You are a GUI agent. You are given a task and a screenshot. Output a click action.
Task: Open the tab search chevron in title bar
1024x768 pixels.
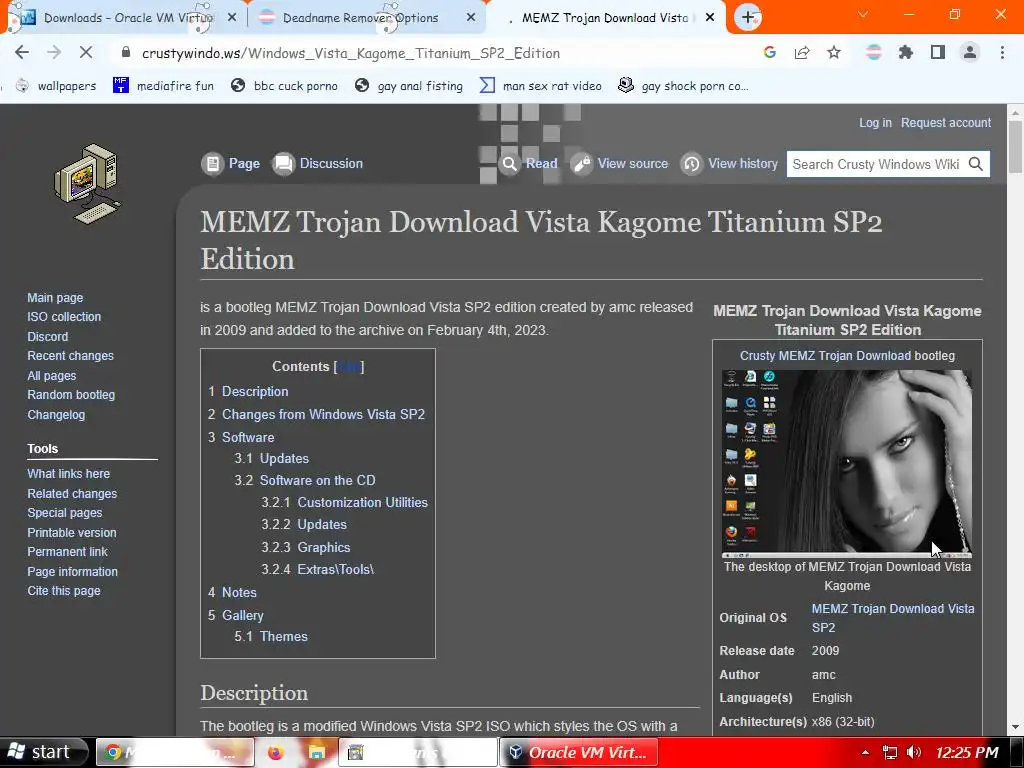coord(863,14)
